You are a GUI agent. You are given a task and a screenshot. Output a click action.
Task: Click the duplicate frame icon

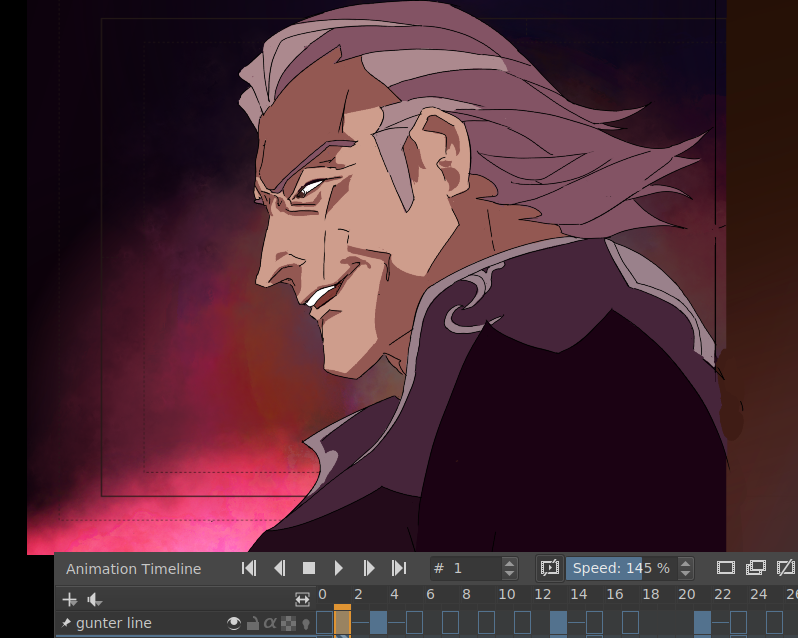pos(756,568)
